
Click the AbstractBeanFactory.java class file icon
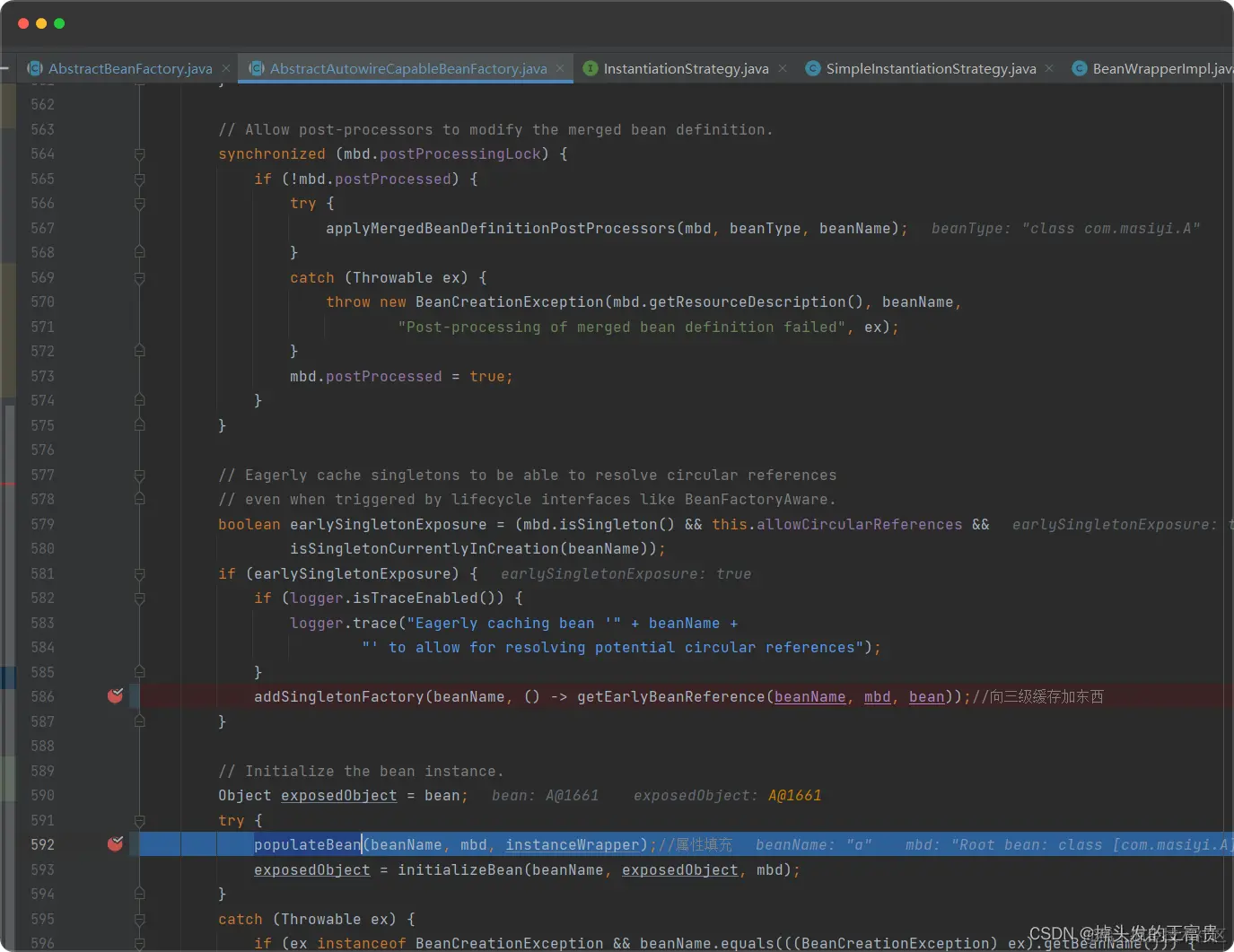coord(35,68)
